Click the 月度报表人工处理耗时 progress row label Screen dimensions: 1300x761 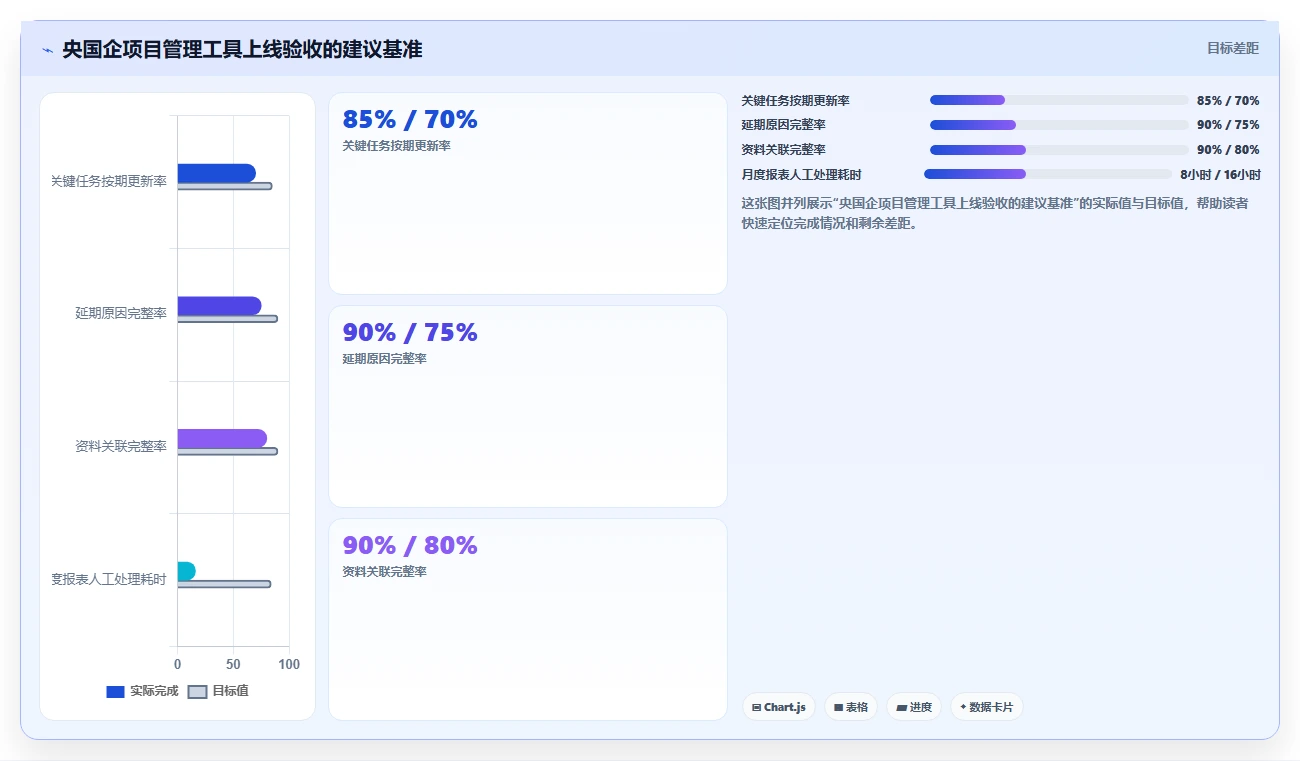click(801, 175)
